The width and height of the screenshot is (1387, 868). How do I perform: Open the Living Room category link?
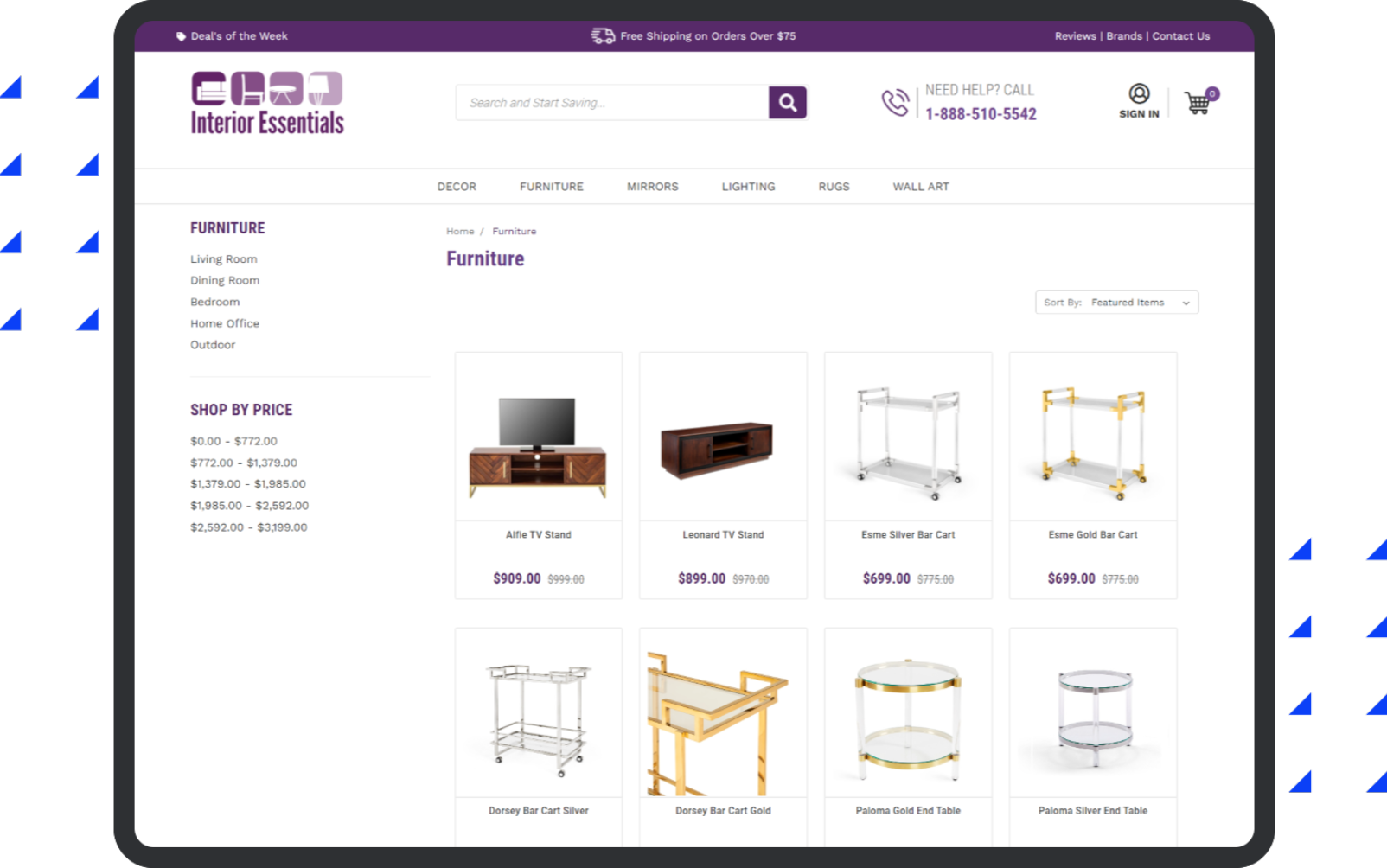coord(224,259)
